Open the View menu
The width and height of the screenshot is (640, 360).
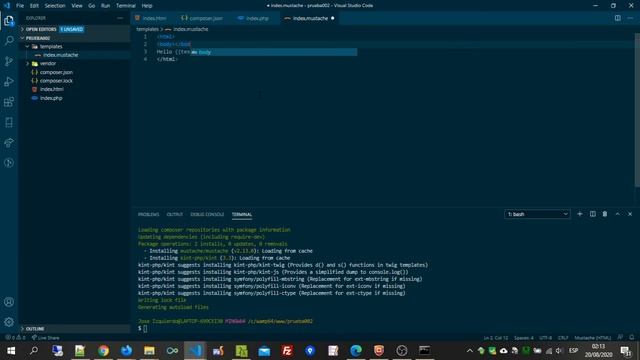tap(77, 6)
